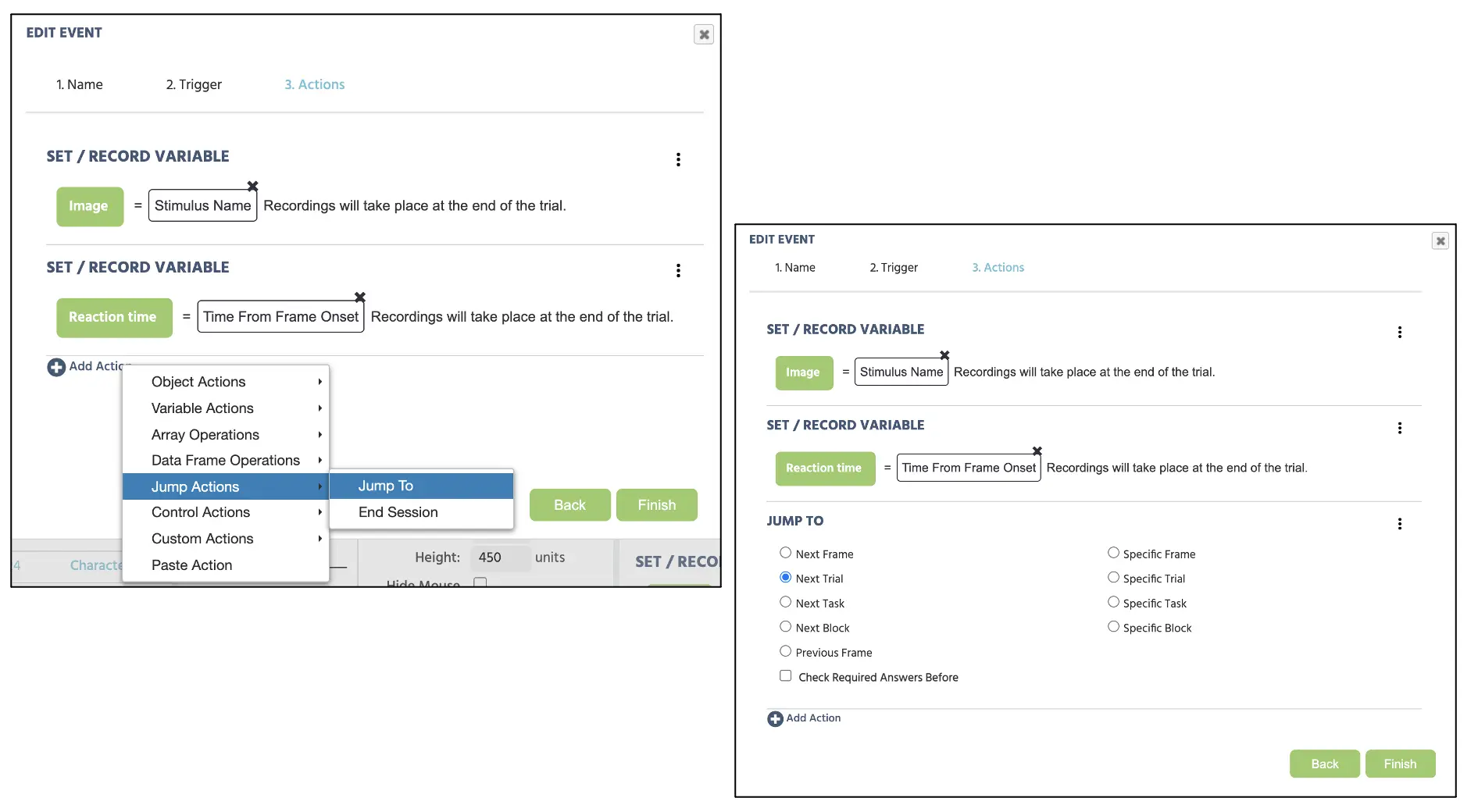Click Stimulus Name value box, left dialog

[x=203, y=205]
